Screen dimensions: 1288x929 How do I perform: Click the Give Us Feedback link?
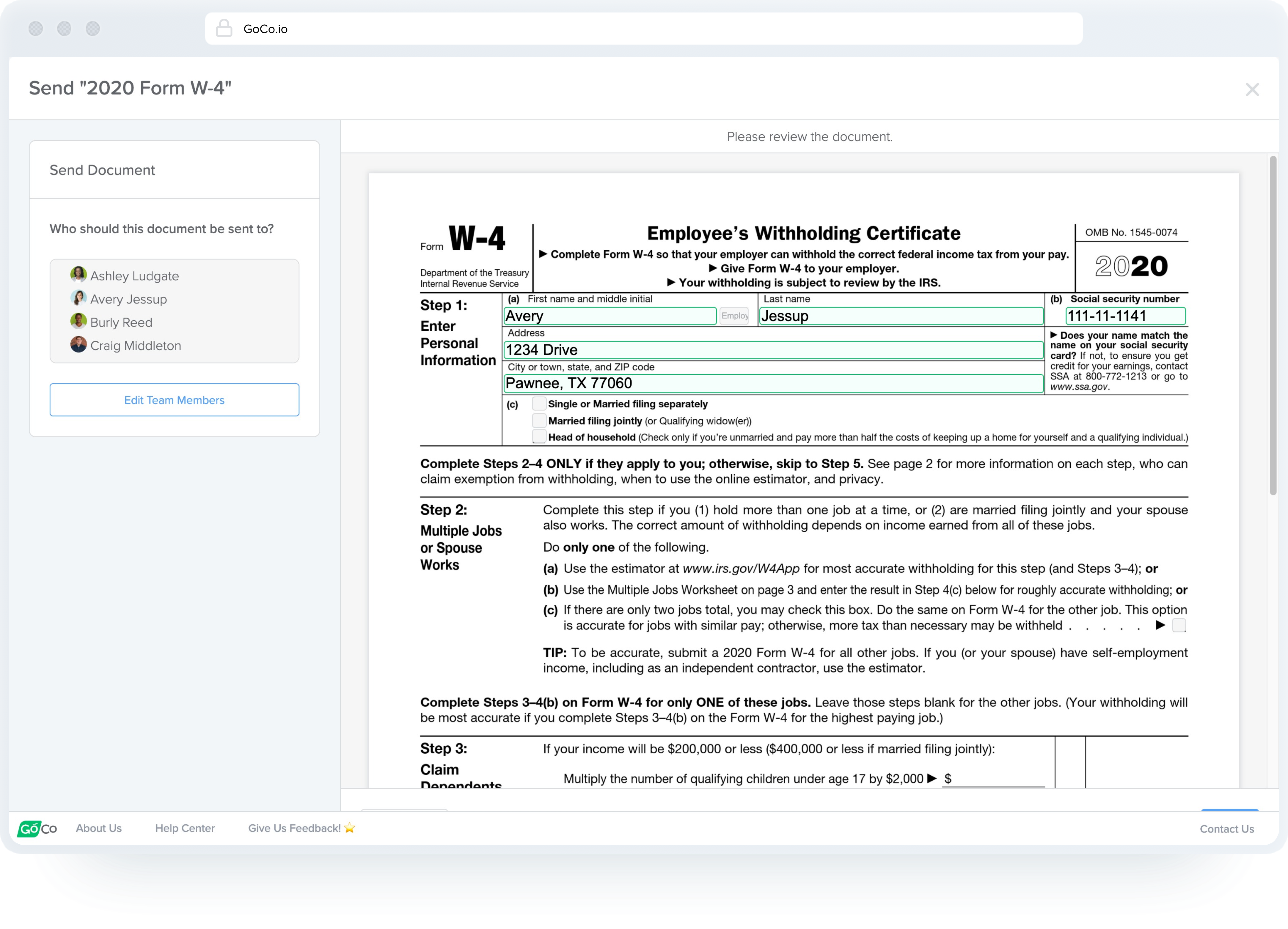click(x=301, y=829)
